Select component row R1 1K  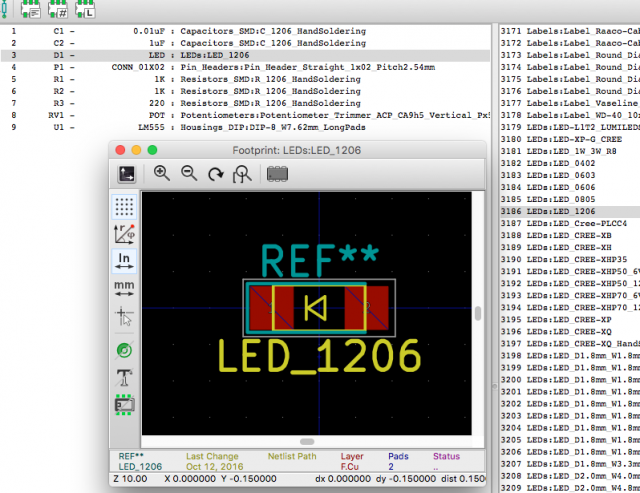pos(245,79)
